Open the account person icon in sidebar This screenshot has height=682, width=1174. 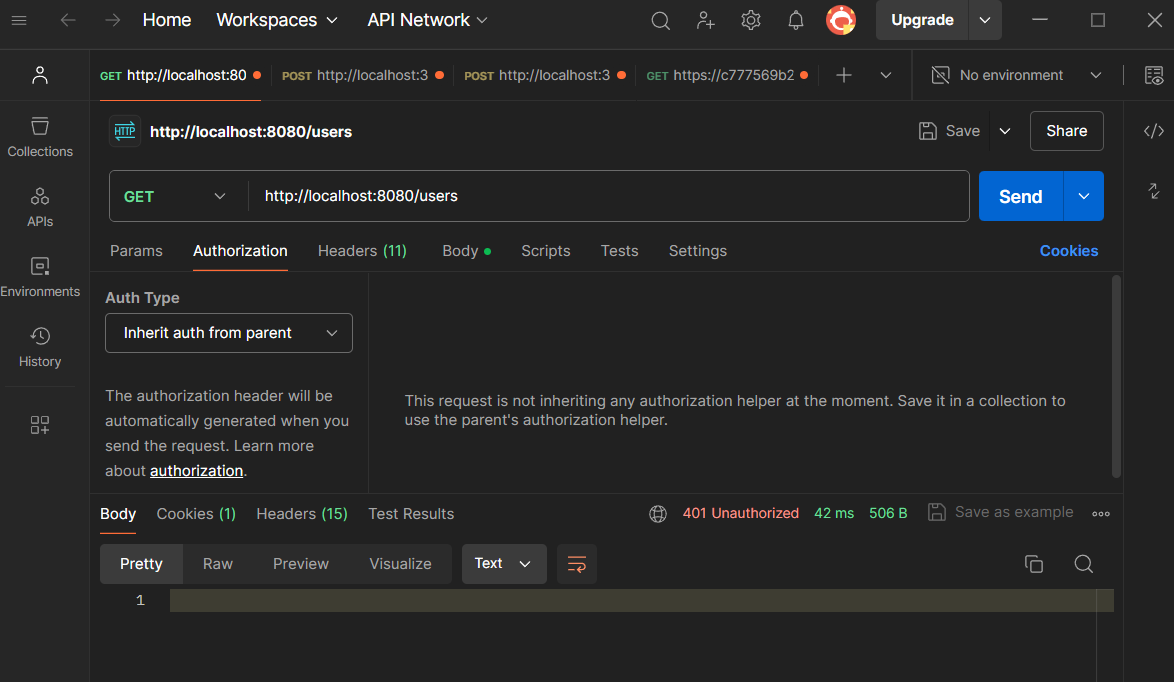pyautogui.click(x=40, y=75)
